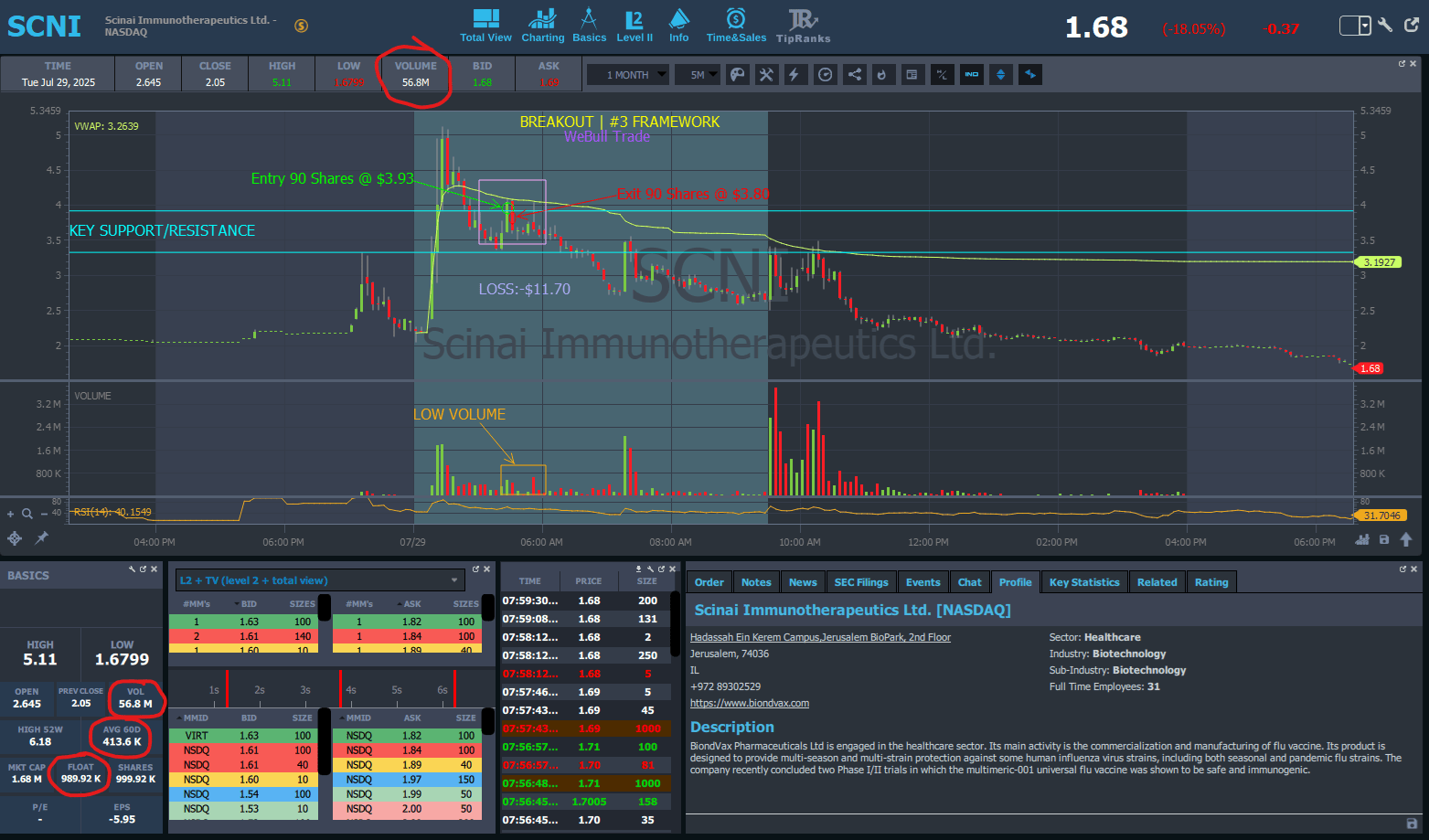Open the SEC Filings tab
1429x840 pixels.
(x=861, y=582)
